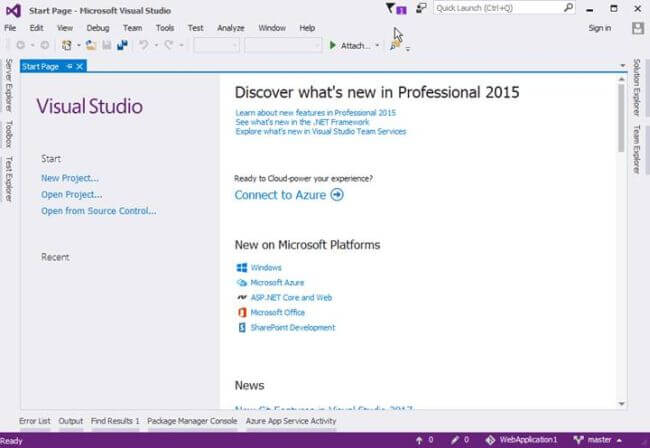Click Open from Source Control... link
This screenshot has width=650, height=448.
pos(99,211)
